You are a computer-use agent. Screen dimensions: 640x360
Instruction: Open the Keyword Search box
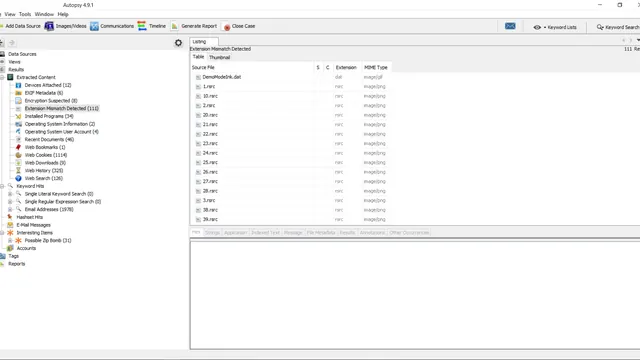pos(618,27)
